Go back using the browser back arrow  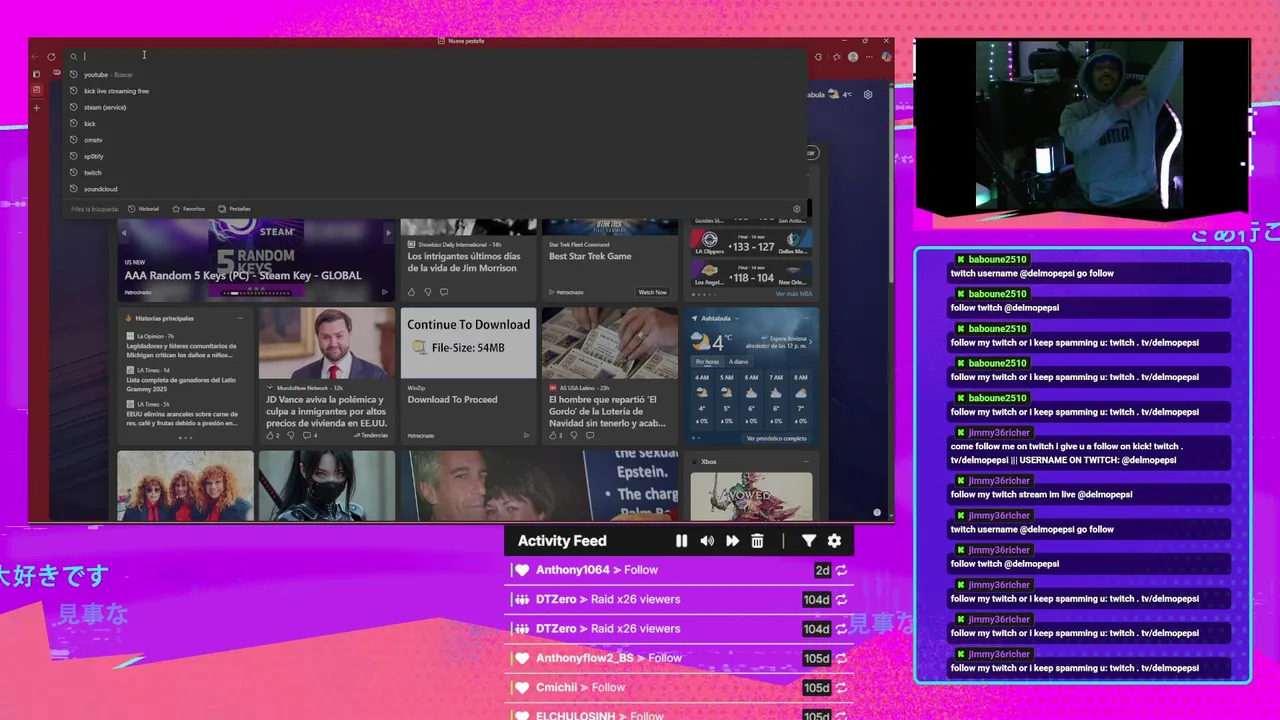pyautogui.click(x=36, y=57)
